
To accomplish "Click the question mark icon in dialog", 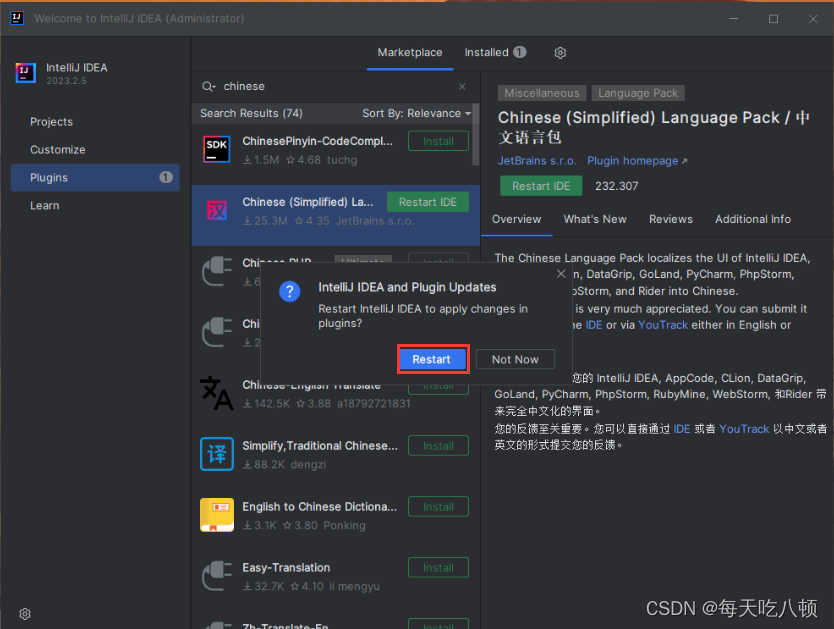I will pyautogui.click(x=289, y=291).
